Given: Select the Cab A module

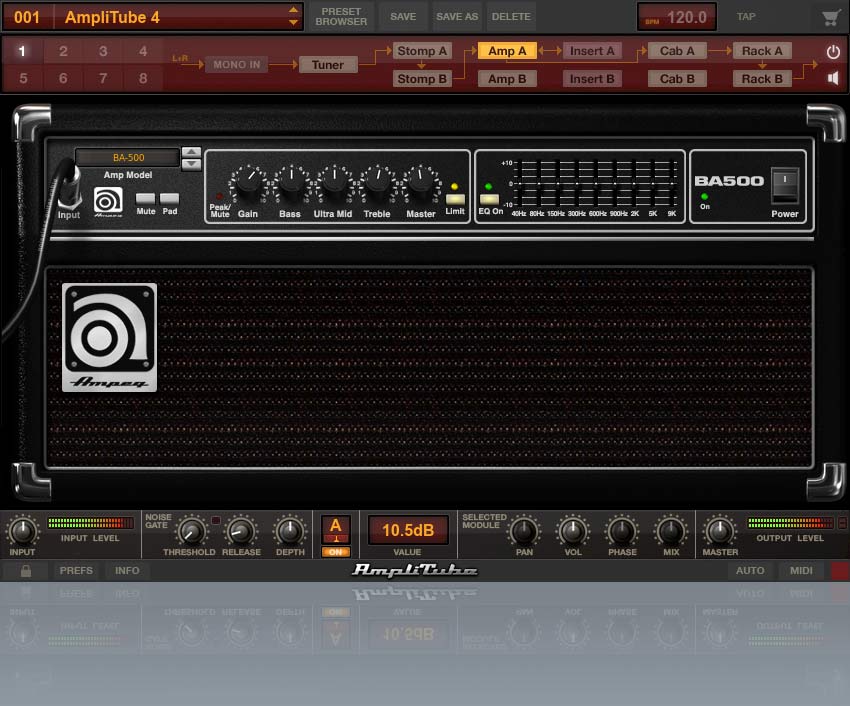Looking at the screenshot, I should point(677,51).
